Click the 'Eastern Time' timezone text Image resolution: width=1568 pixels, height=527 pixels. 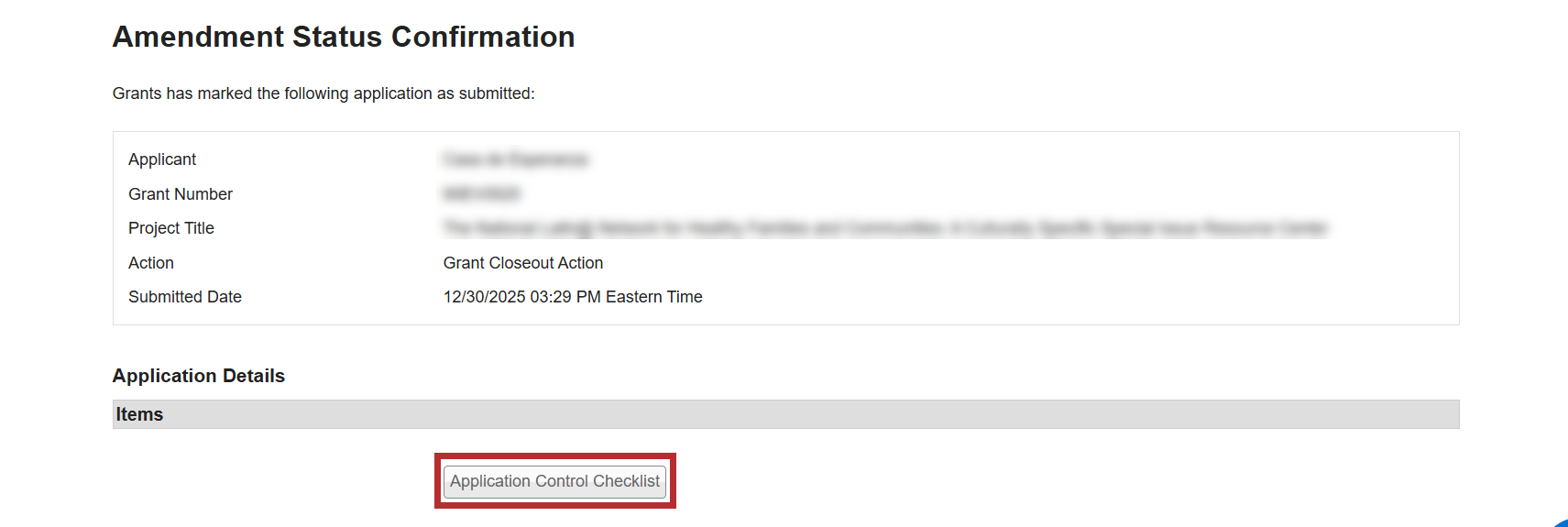653,297
